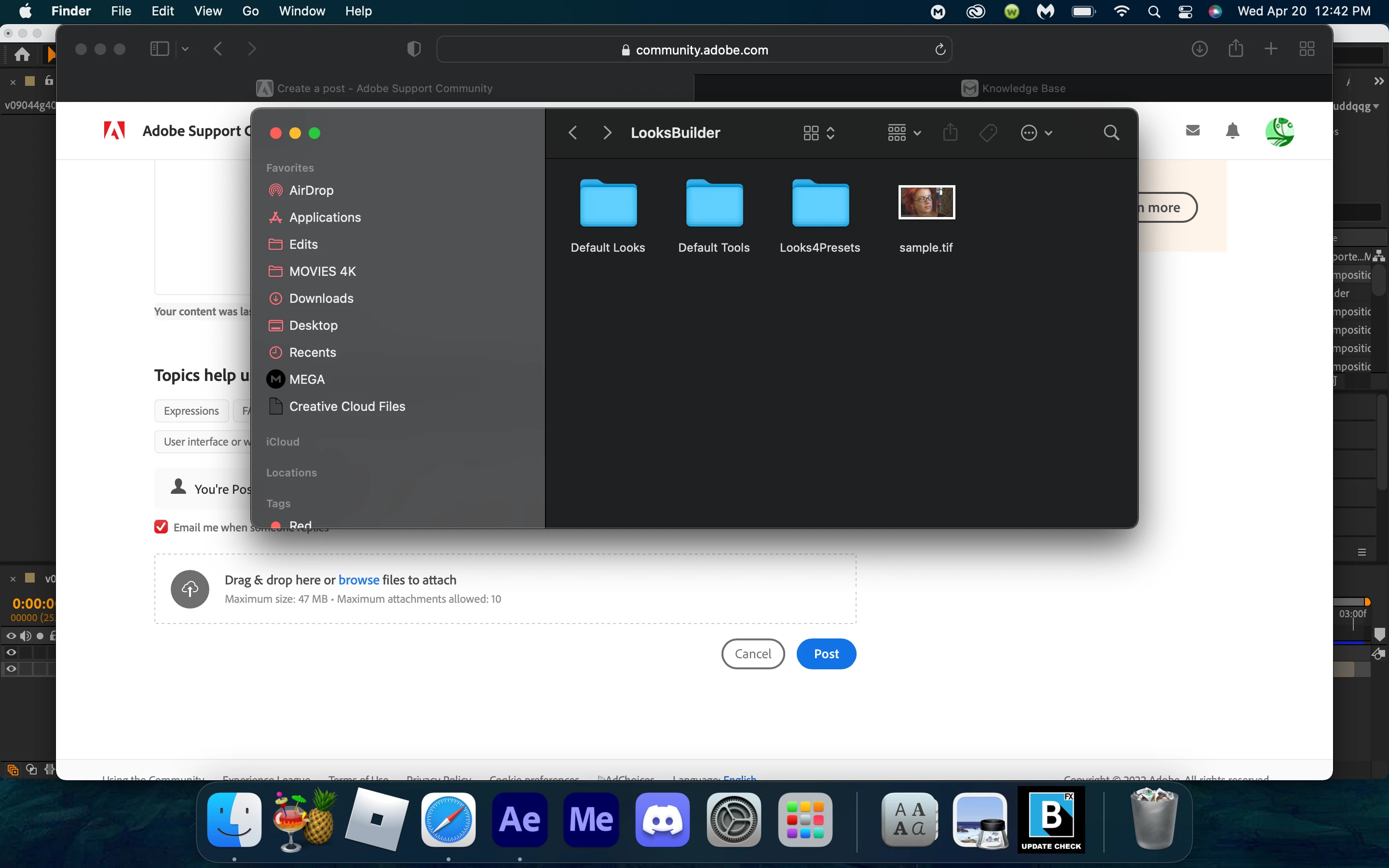Open the Finder action ellipsis menu
The width and height of the screenshot is (1389, 868).
[1036, 133]
